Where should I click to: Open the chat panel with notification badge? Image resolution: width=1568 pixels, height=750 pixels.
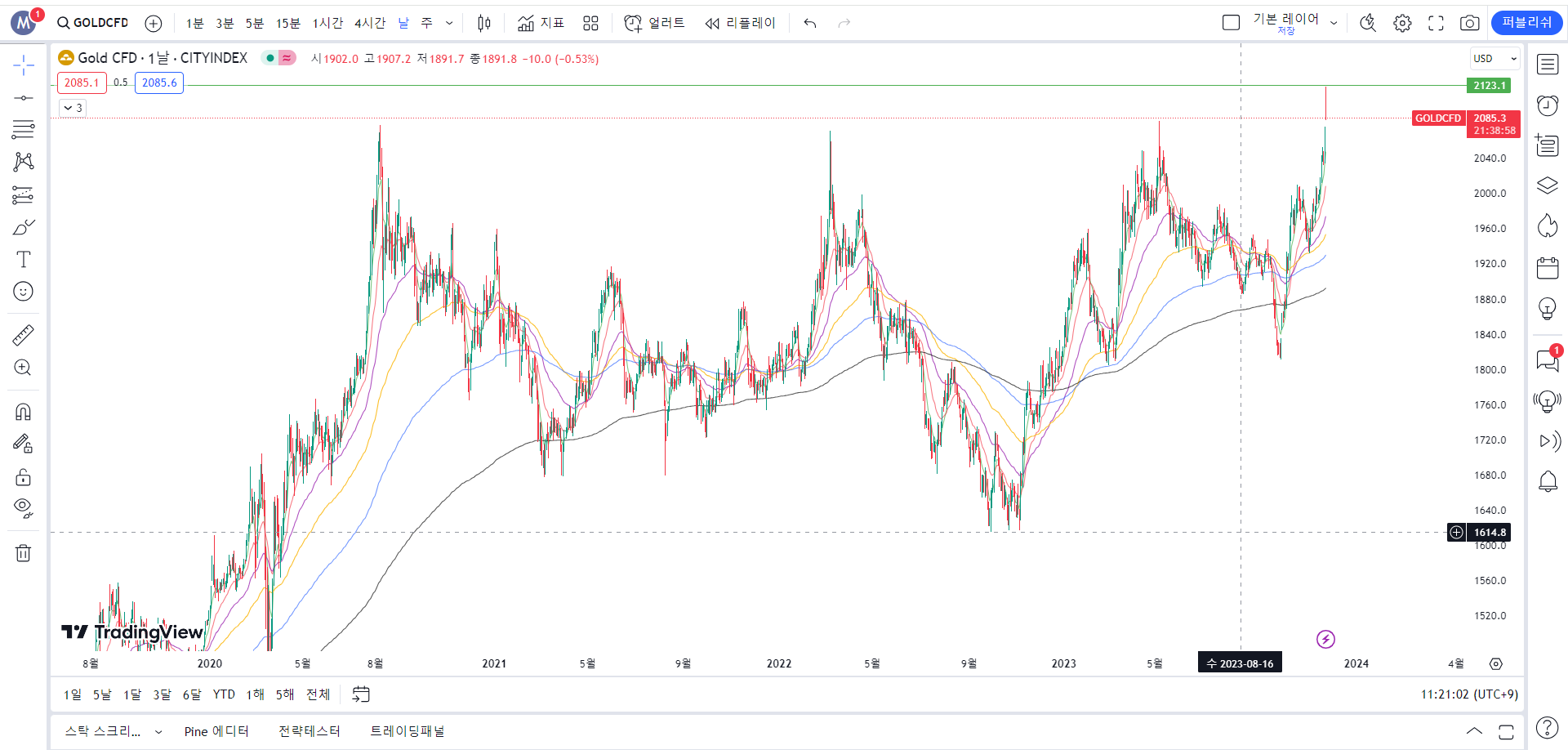tap(1548, 359)
